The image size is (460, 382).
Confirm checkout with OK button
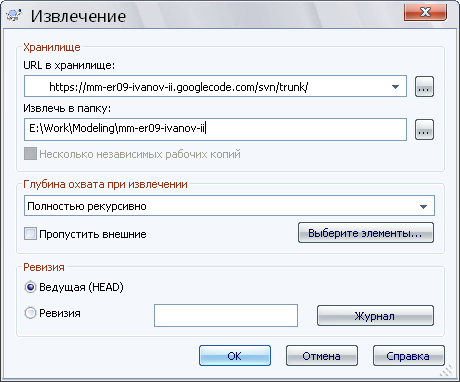235,356
